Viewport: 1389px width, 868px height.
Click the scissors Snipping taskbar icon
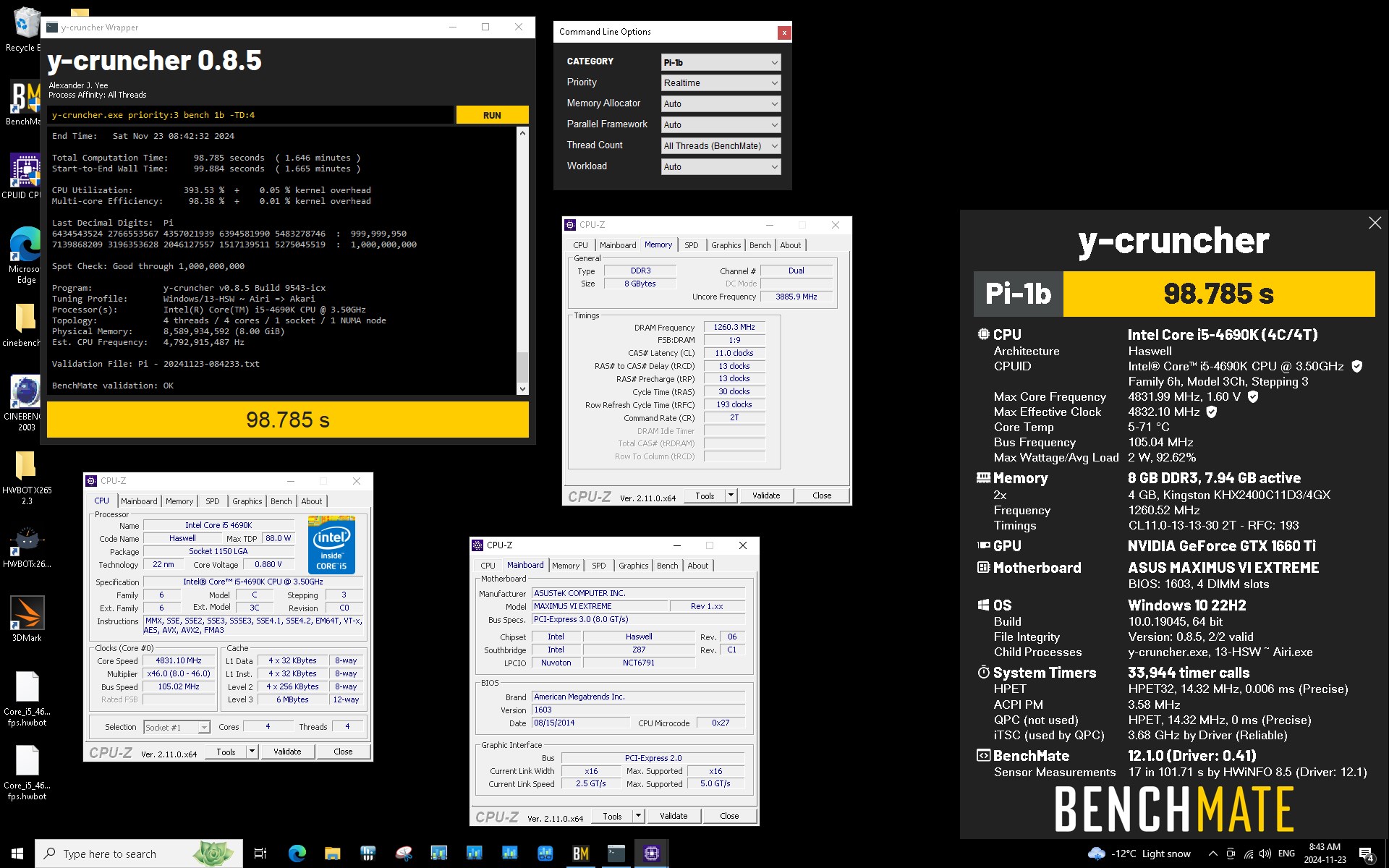[404, 854]
